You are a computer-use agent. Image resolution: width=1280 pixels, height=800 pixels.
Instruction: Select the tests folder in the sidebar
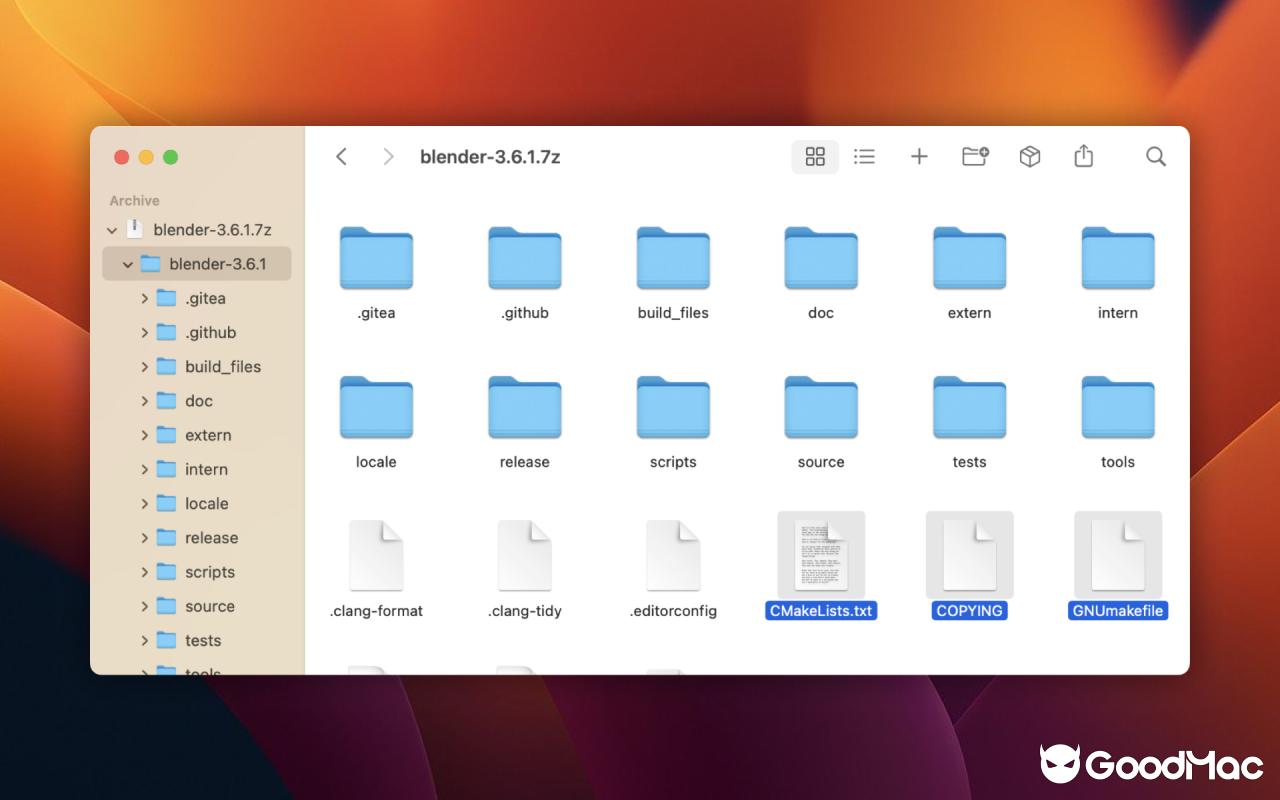pyautogui.click(x=203, y=640)
